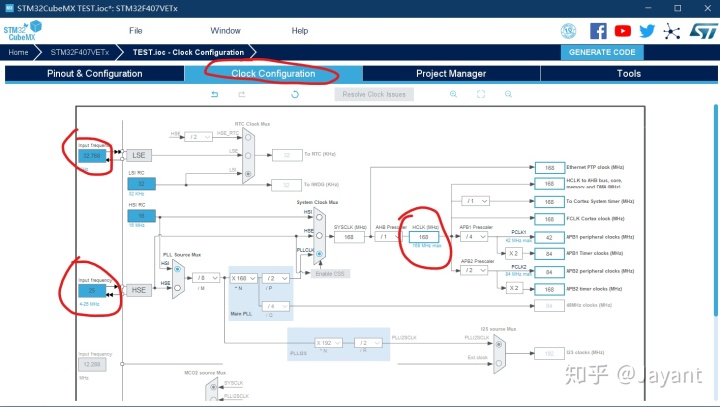Image resolution: width=720 pixels, height=407 pixels.
Task: Fit the clock diagram to the window
Action: point(481,94)
